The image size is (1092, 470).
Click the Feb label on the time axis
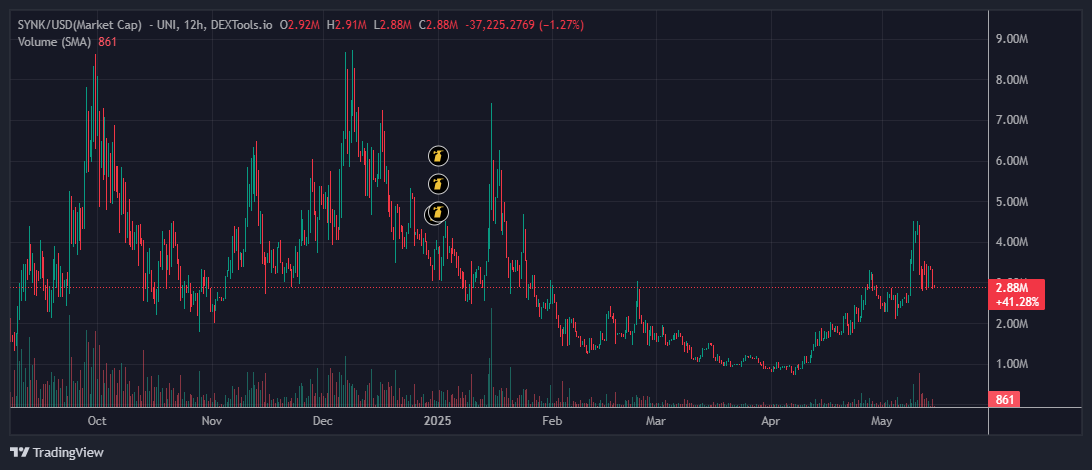tap(552, 421)
